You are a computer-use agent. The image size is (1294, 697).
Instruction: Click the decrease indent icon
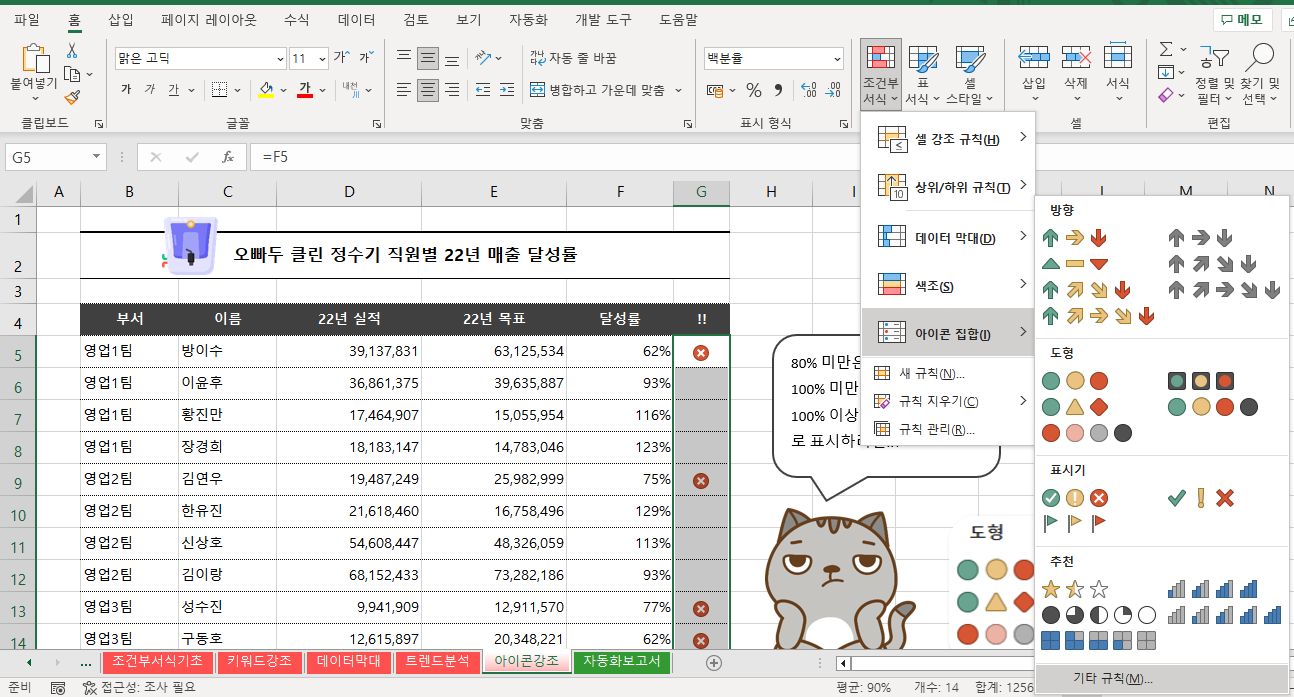click(x=483, y=90)
